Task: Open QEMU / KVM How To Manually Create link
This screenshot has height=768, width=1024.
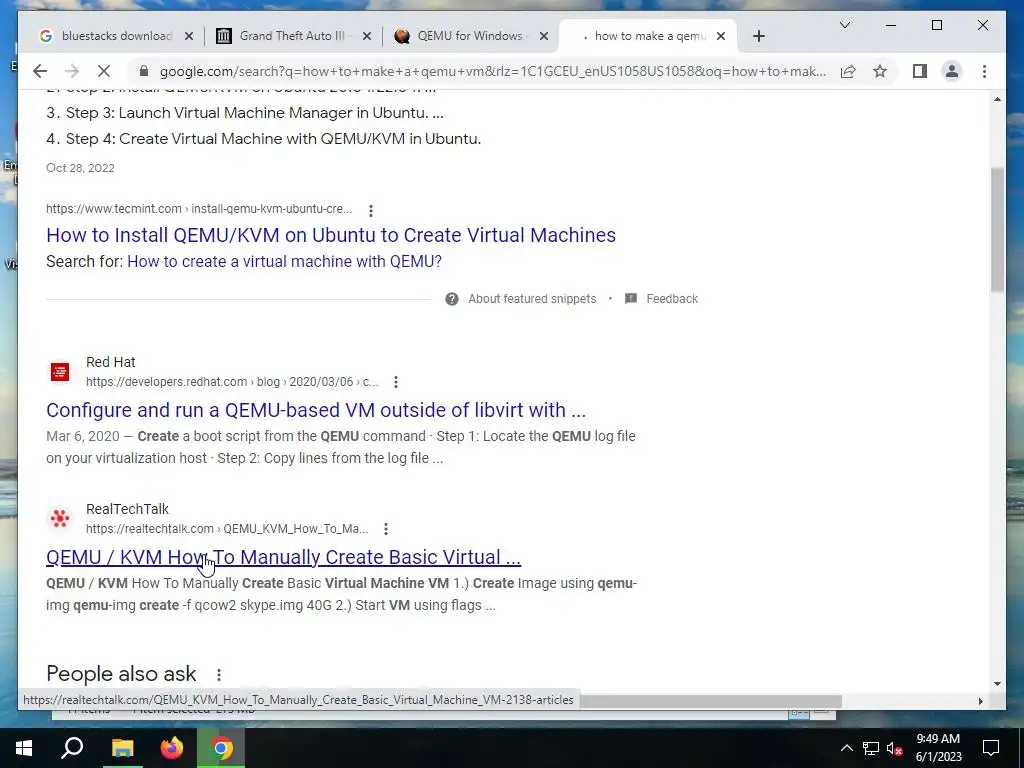Action: (x=283, y=557)
